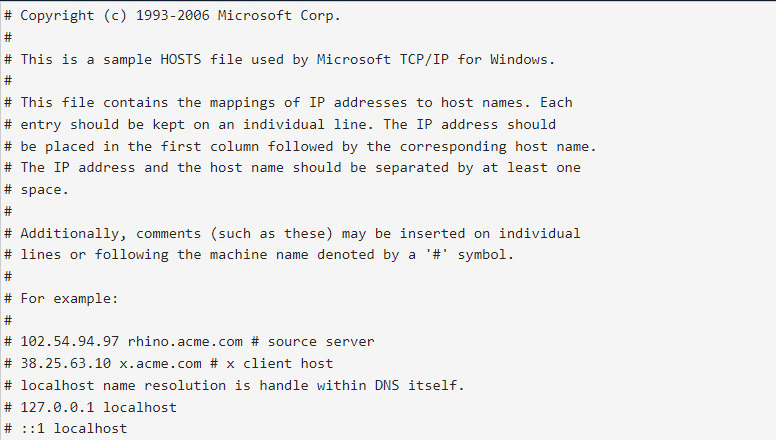Click "individual line" in entry sentence
This screenshot has height=440, width=776.
(x=308, y=124)
